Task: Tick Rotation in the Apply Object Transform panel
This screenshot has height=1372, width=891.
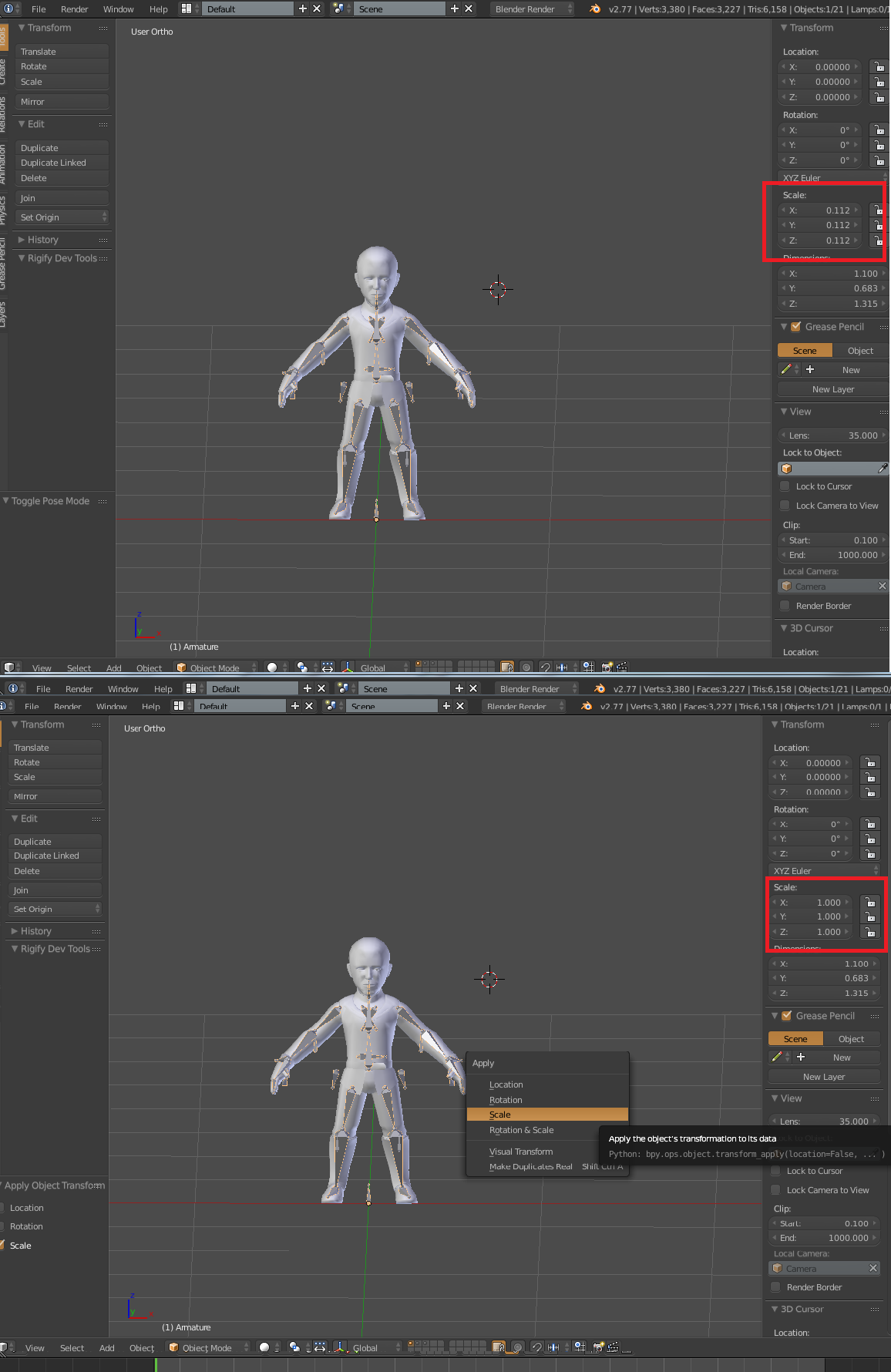Action: pos(2,1226)
